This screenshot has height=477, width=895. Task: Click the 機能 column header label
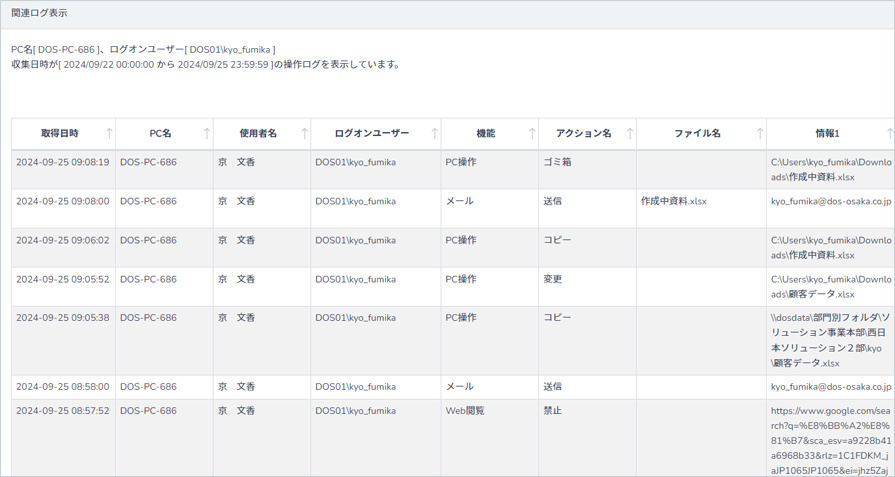(x=486, y=134)
